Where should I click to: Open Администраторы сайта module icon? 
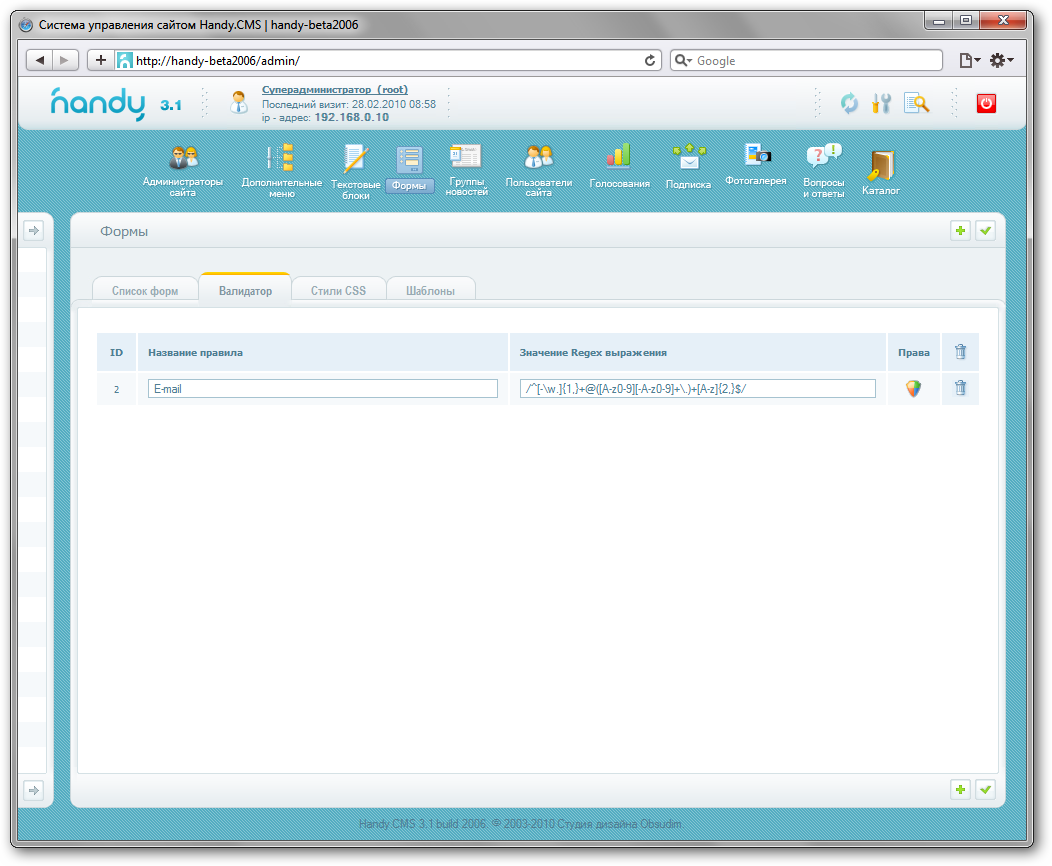pos(183,158)
